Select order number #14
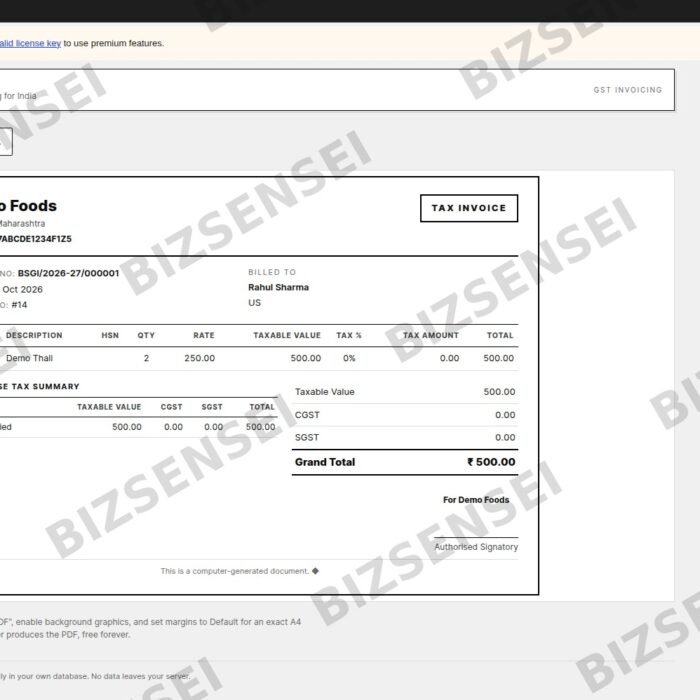Image resolution: width=700 pixels, height=700 pixels. [19, 305]
